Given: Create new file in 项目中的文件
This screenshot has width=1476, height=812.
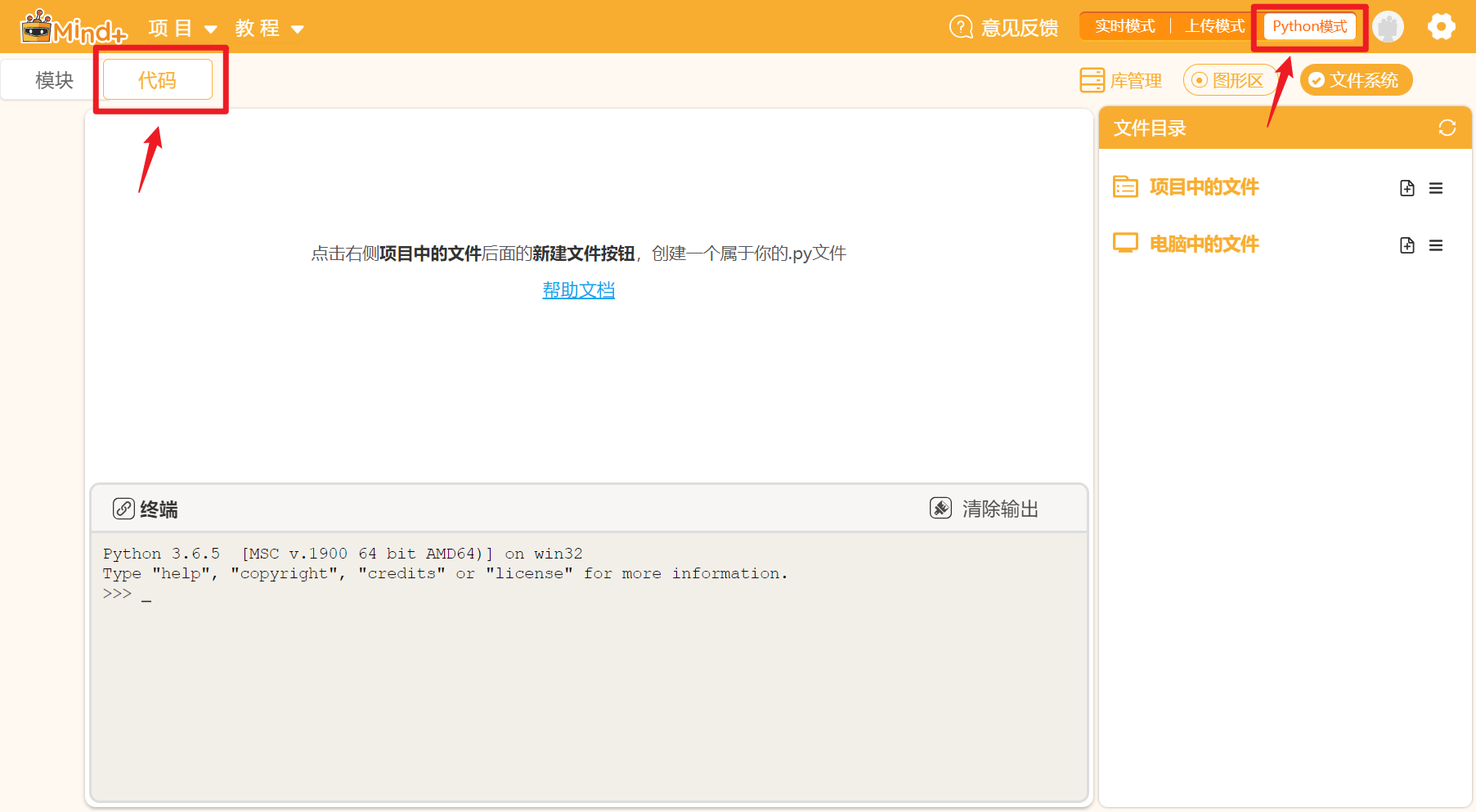Looking at the screenshot, I should pos(1406,188).
